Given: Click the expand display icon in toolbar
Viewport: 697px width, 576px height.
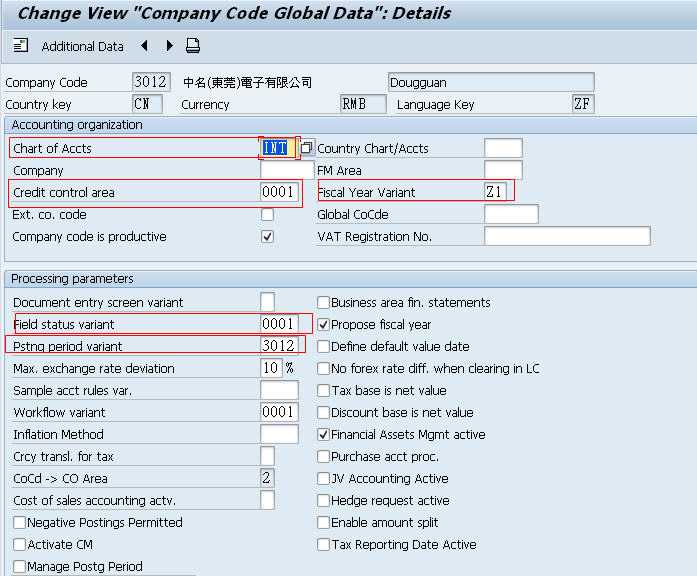Looking at the screenshot, I should click(20, 45).
